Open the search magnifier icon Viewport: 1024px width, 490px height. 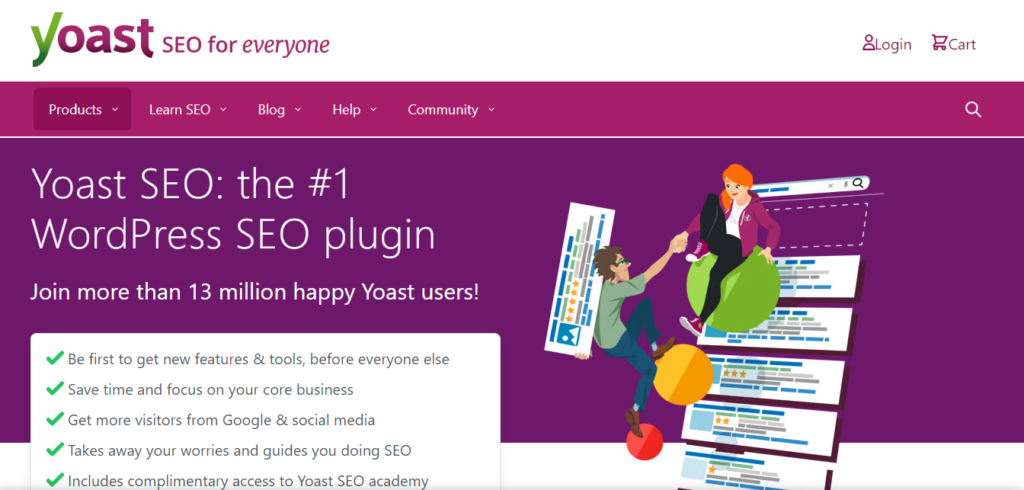coord(973,110)
